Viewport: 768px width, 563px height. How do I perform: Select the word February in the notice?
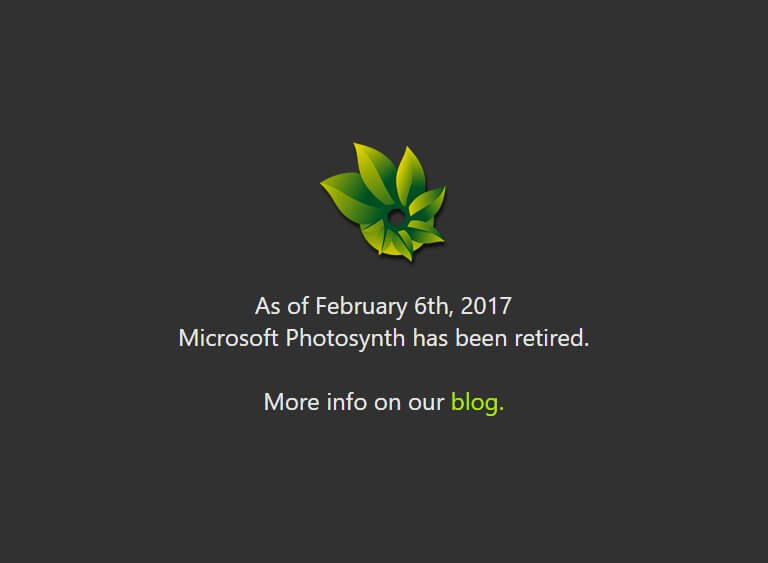point(361,307)
